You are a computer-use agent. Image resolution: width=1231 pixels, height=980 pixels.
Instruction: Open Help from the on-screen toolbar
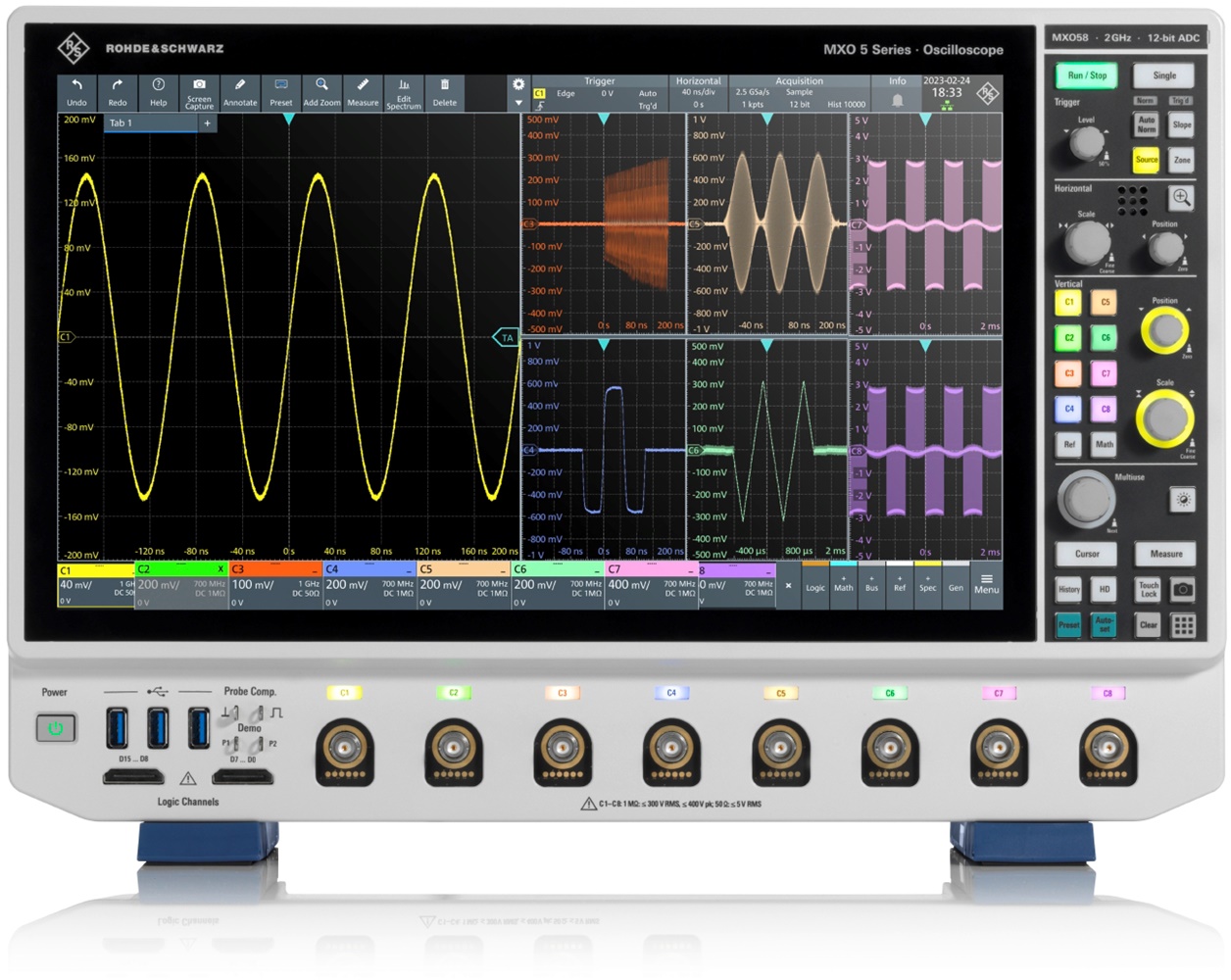pos(159,92)
